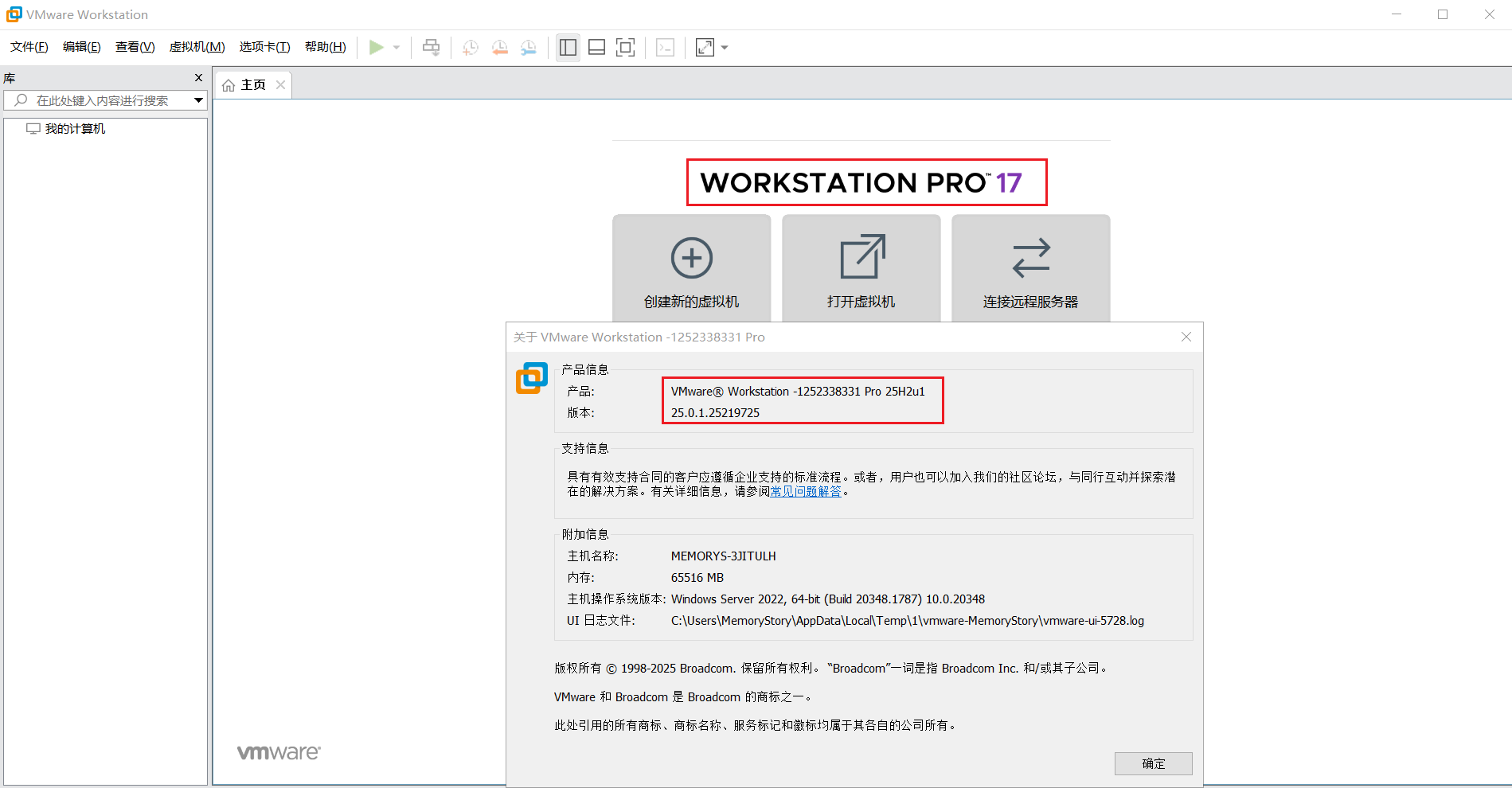
Task: Click the take snapshot clock icon
Action: point(471,48)
